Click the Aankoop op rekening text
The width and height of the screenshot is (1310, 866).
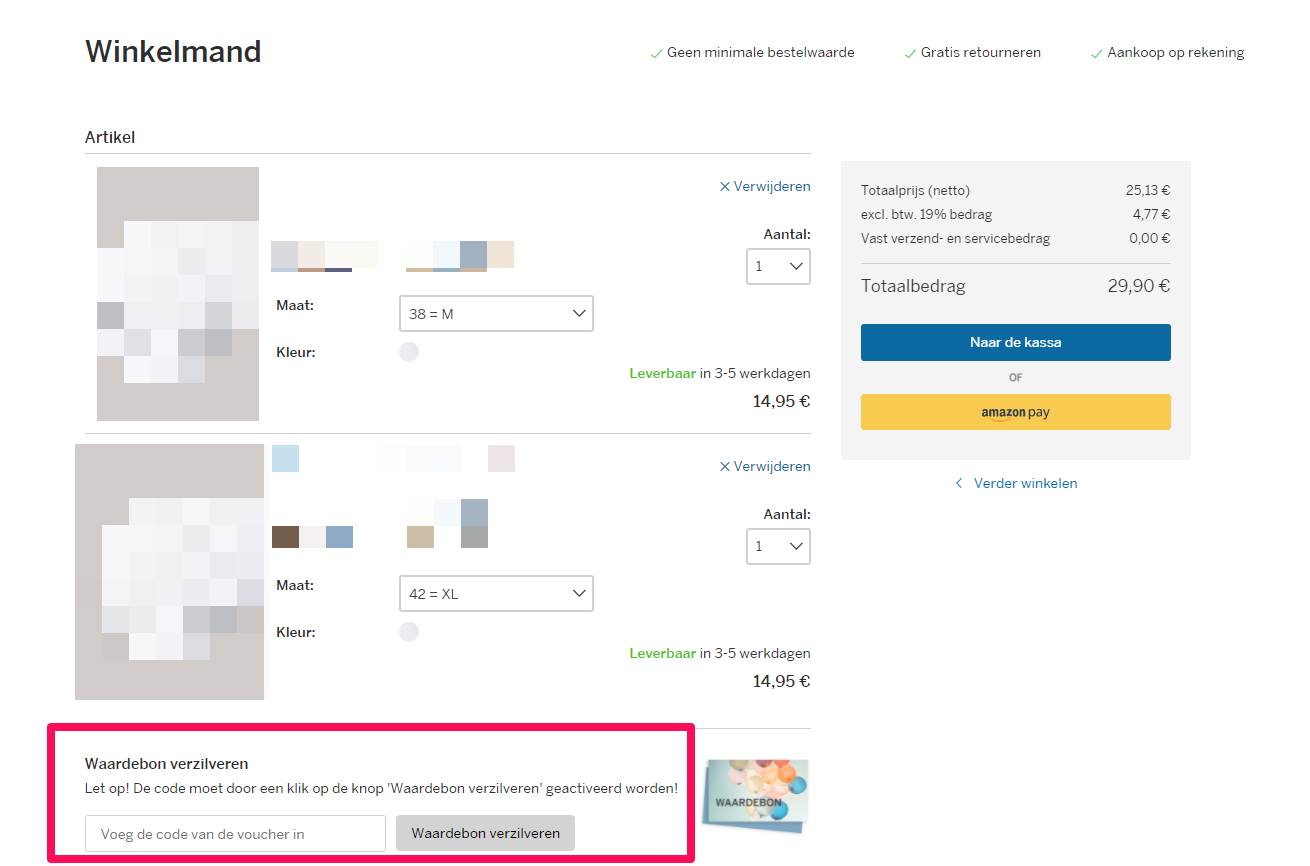1176,52
